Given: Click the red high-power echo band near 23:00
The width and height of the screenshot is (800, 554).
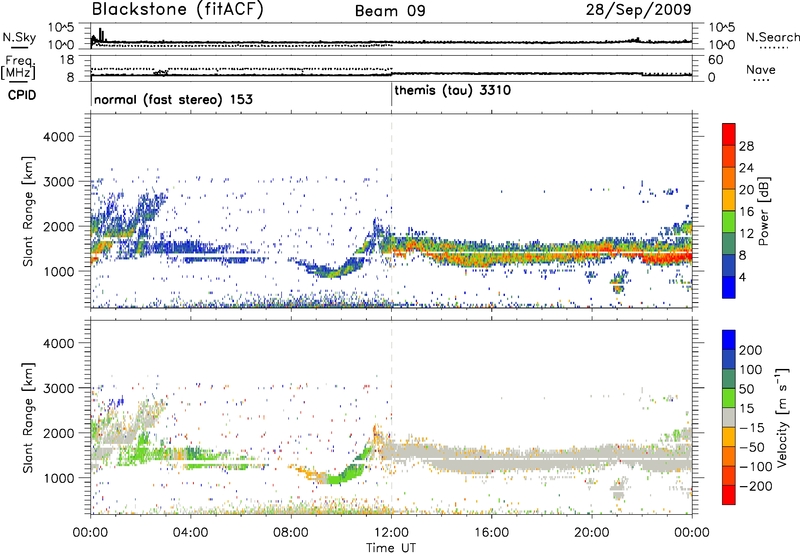Looking at the screenshot, I should pyautogui.click(x=668, y=257).
